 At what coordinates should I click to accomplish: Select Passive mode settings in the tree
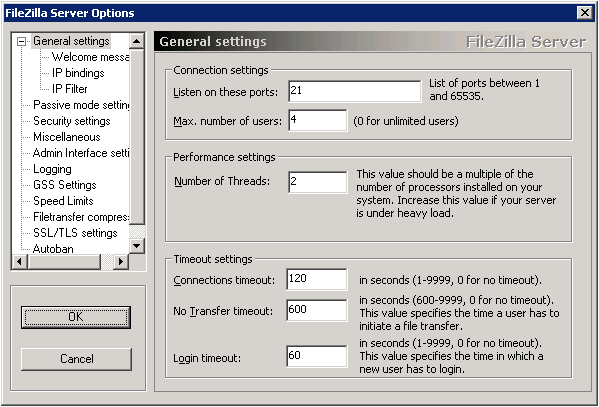click(x=81, y=105)
